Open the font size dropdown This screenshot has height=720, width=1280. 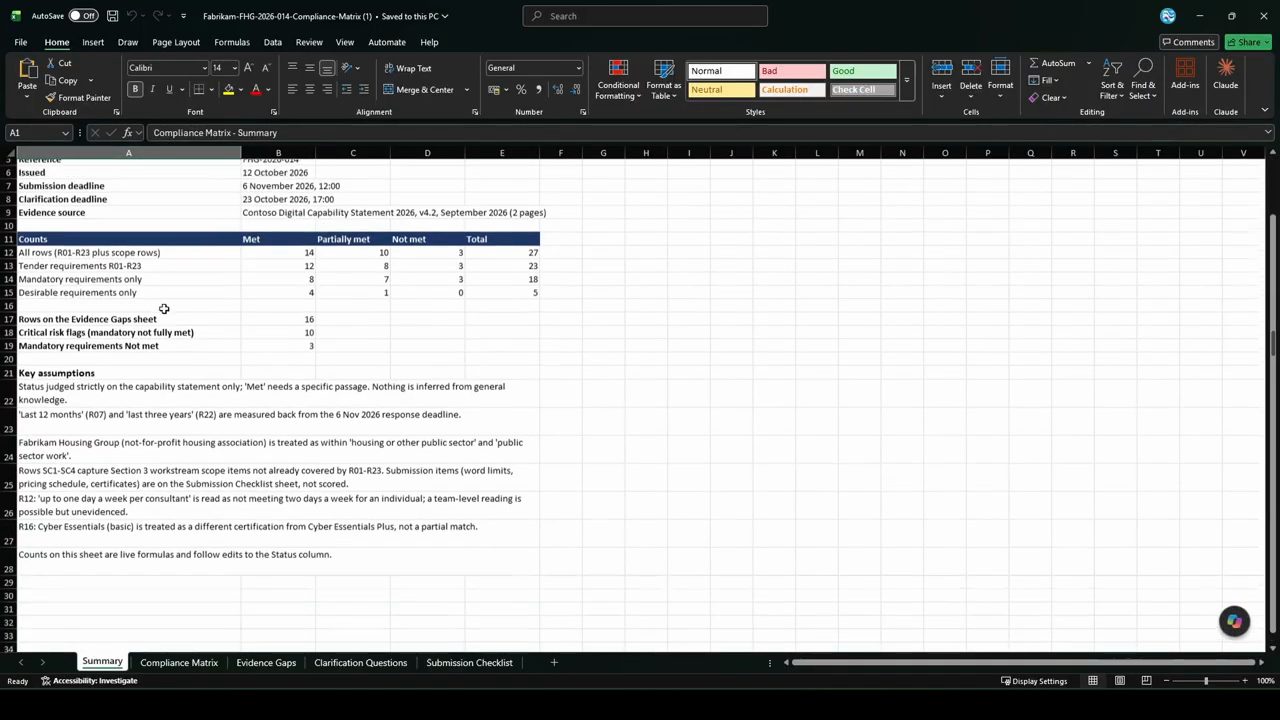pos(235,68)
